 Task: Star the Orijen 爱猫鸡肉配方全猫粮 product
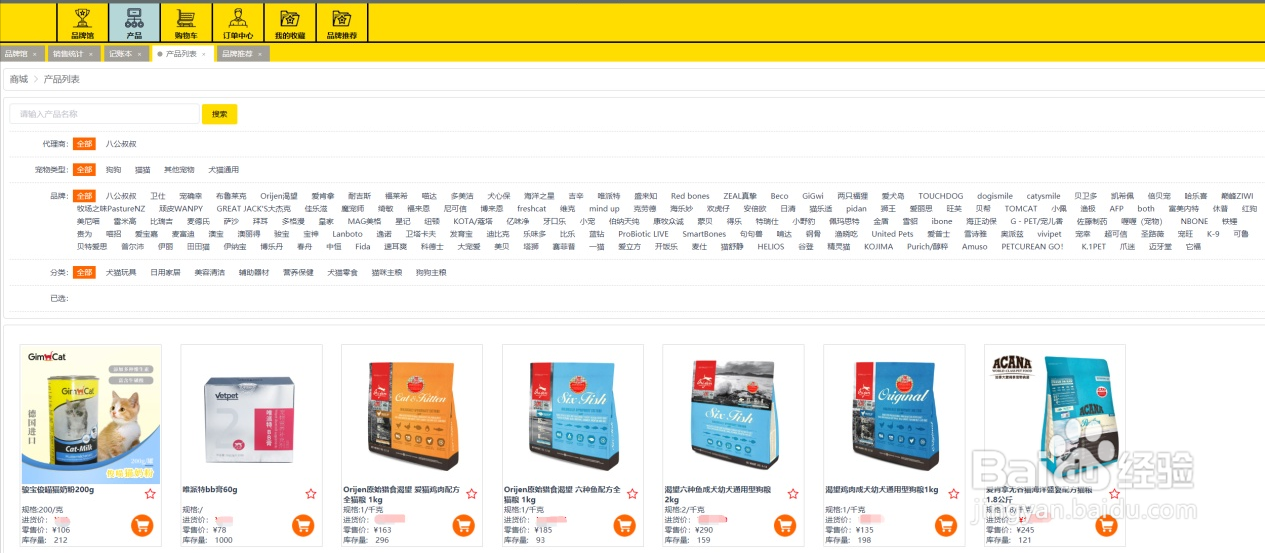(x=472, y=494)
